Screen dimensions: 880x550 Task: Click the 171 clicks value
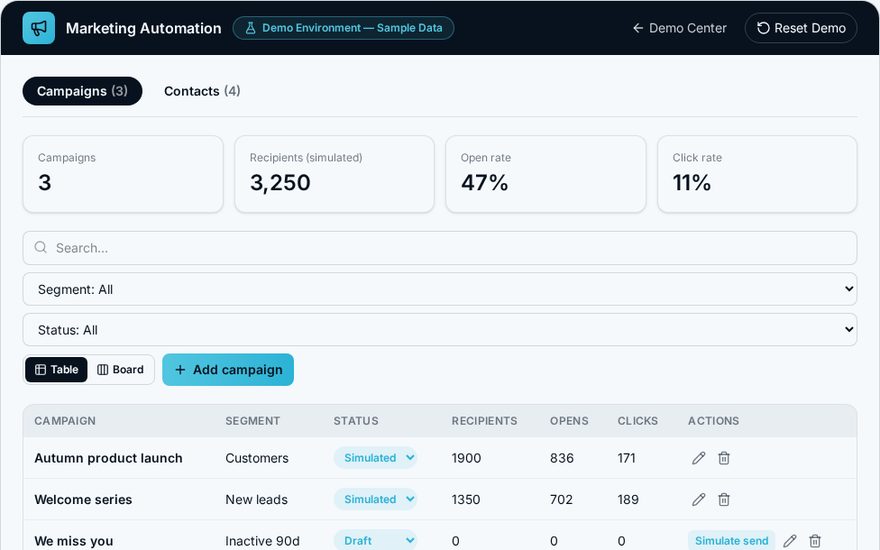click(626, 458)
